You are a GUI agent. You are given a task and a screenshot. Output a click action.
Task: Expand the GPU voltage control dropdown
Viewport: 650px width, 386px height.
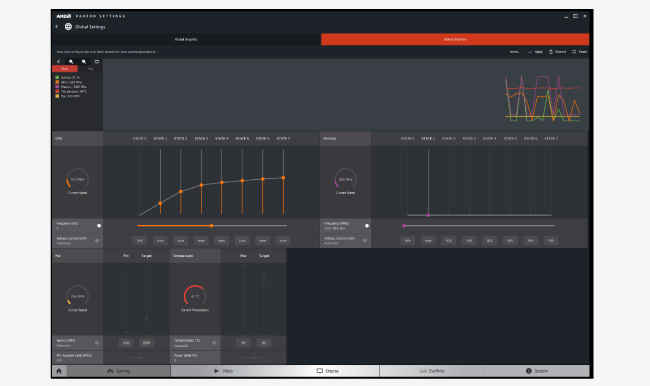(x=97, y=240)
